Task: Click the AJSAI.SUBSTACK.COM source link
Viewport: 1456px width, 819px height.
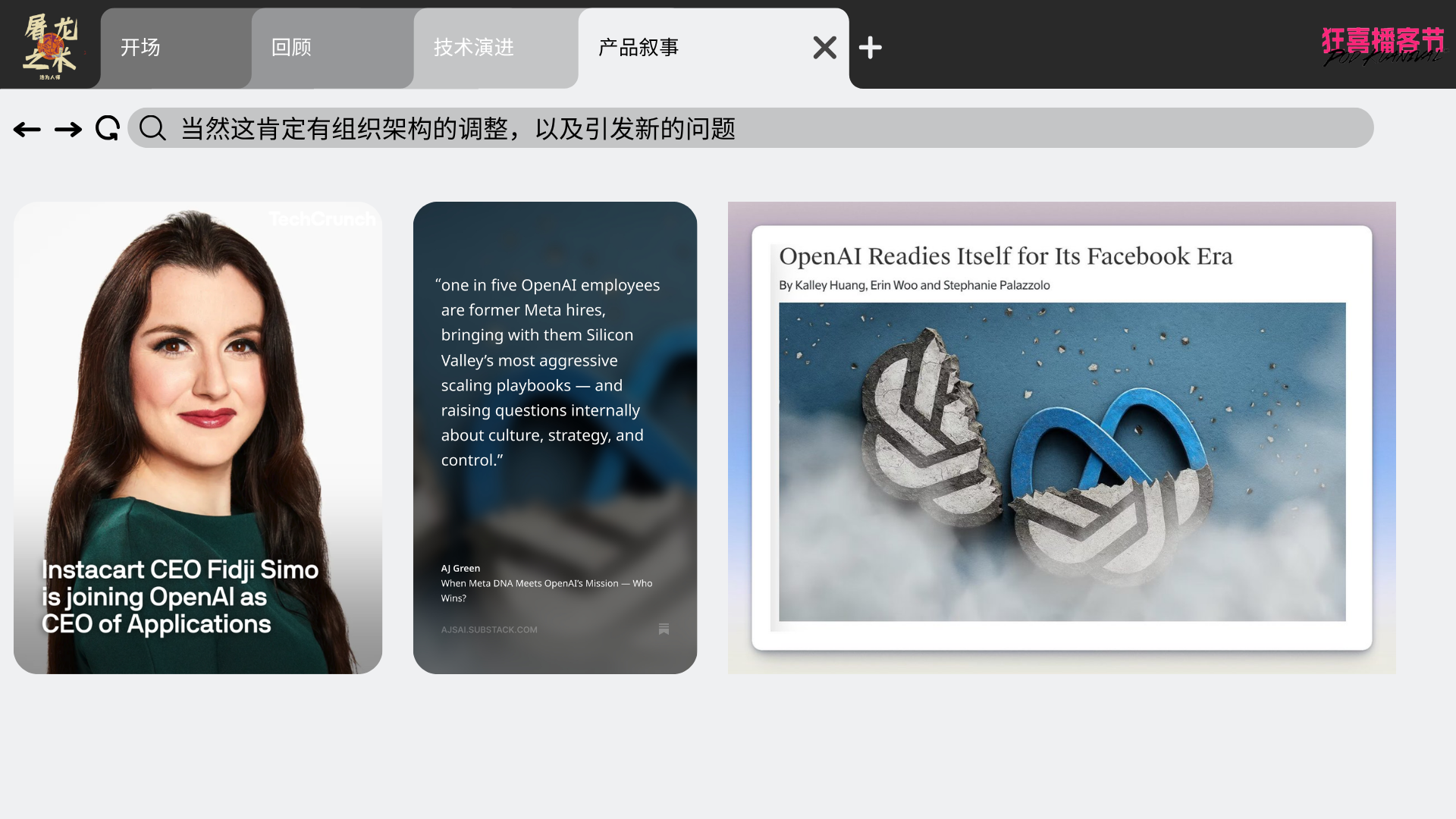Action: (489, 629)
